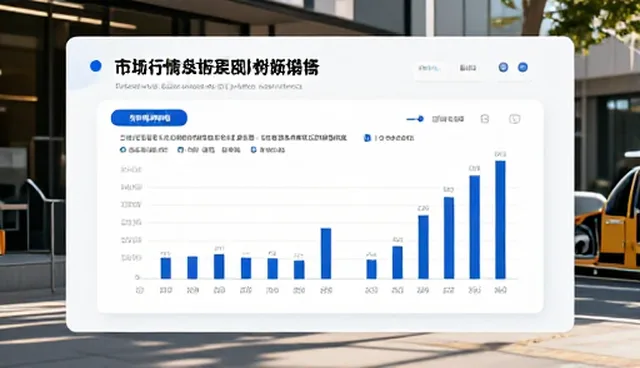Click the gray square icon right of series label
This screenshot has height=368, width=640.
tap(484, 119)
